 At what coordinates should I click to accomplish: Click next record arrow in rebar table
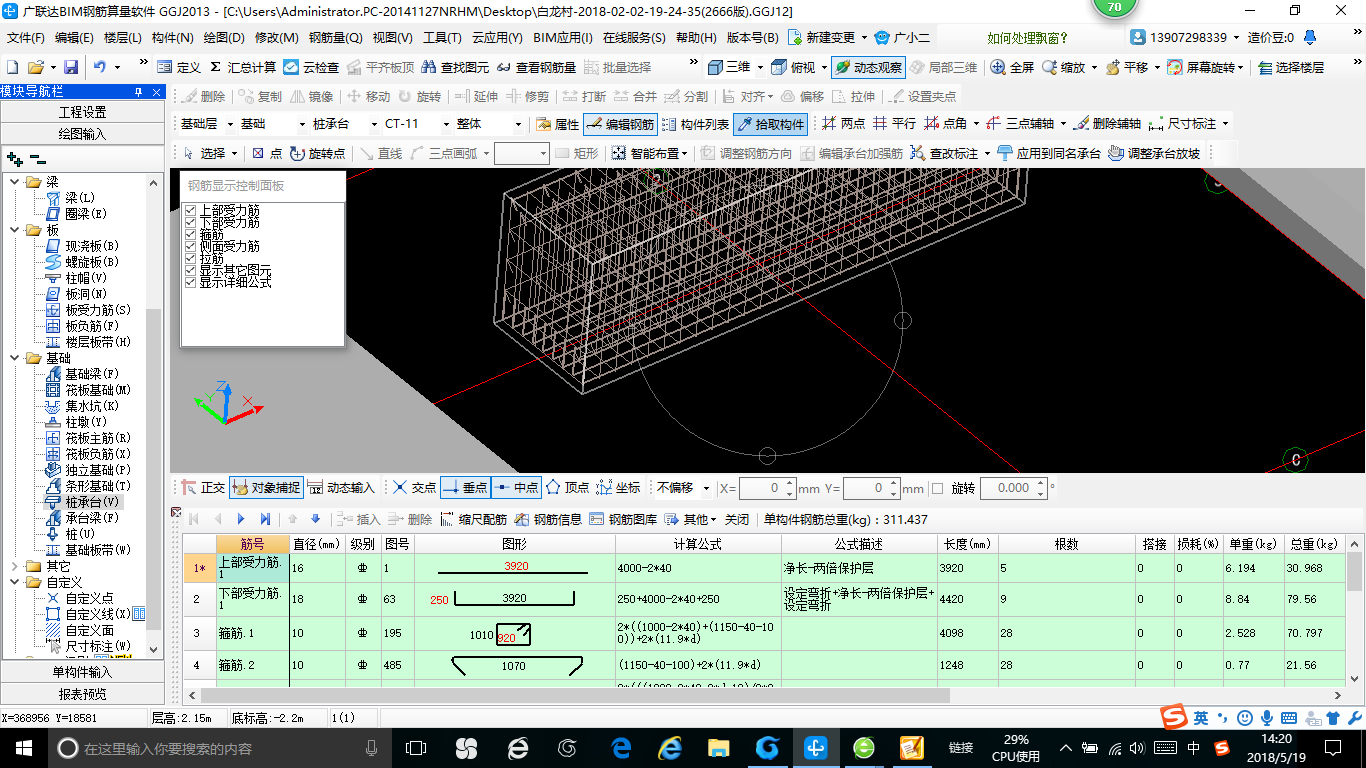tap(241, 519)
